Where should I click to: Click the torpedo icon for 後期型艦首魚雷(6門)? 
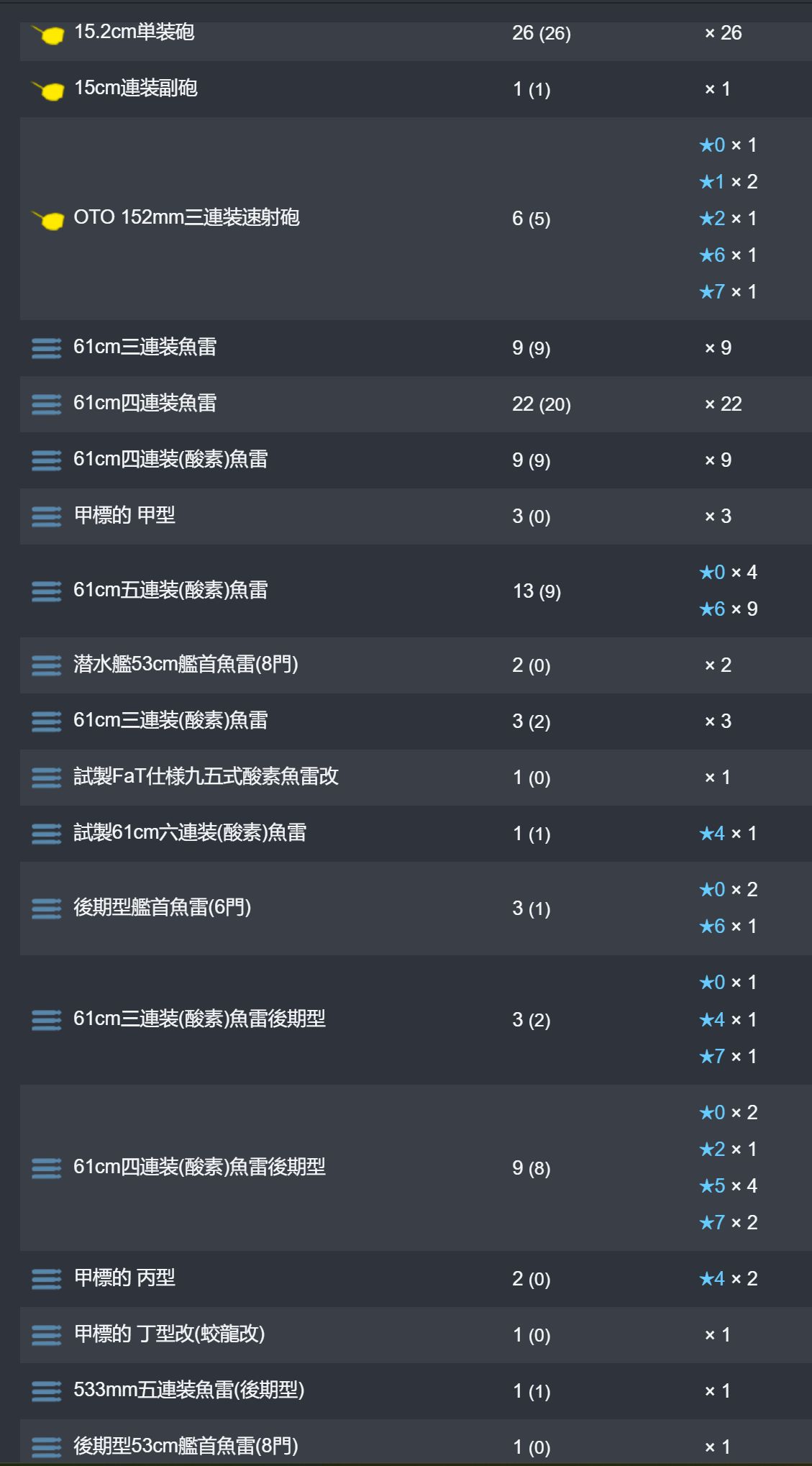click(x=47, y=909)
